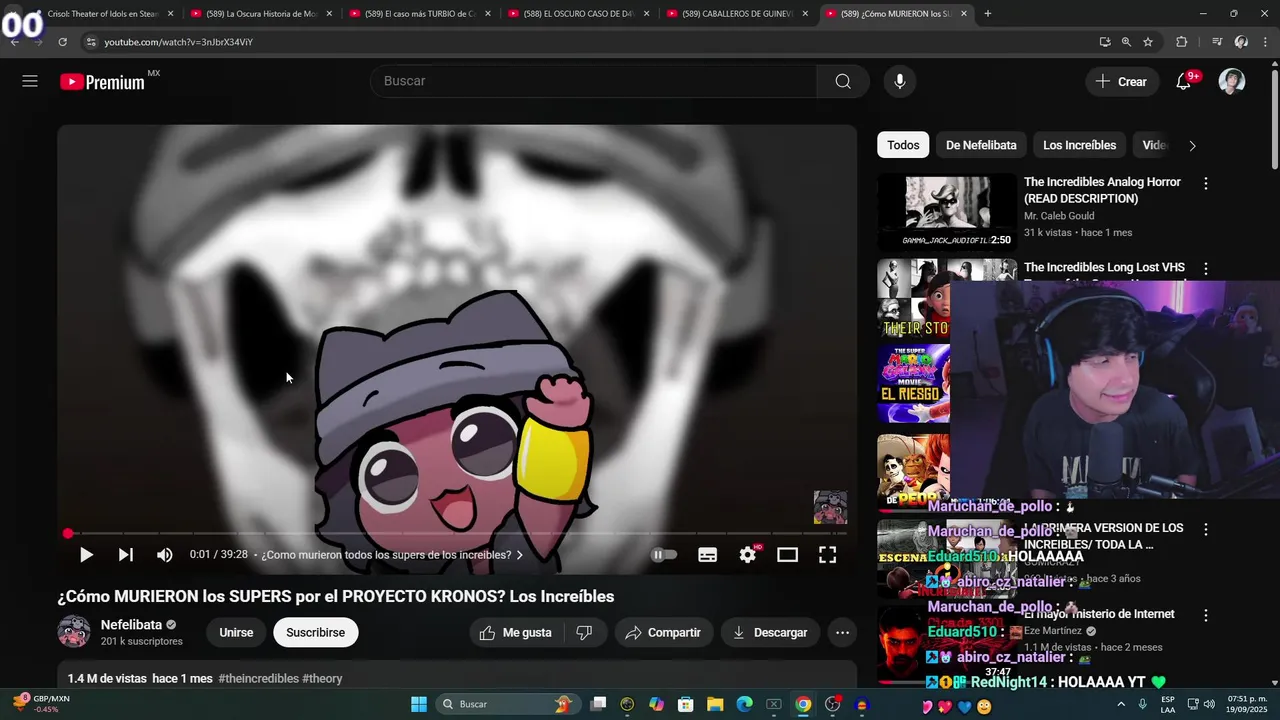Open player settings gear

coord(748,555)
